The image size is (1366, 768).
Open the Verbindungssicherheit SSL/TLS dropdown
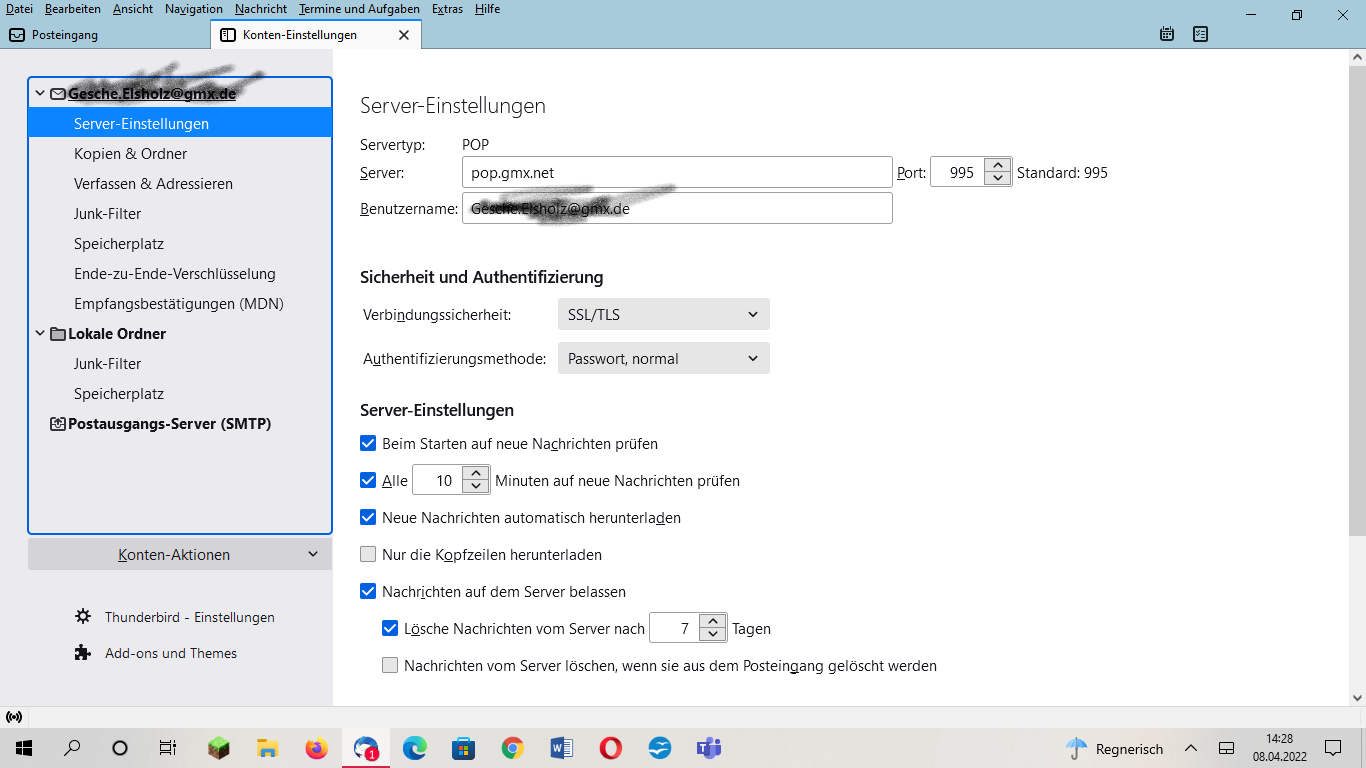(x=662, y=315)
